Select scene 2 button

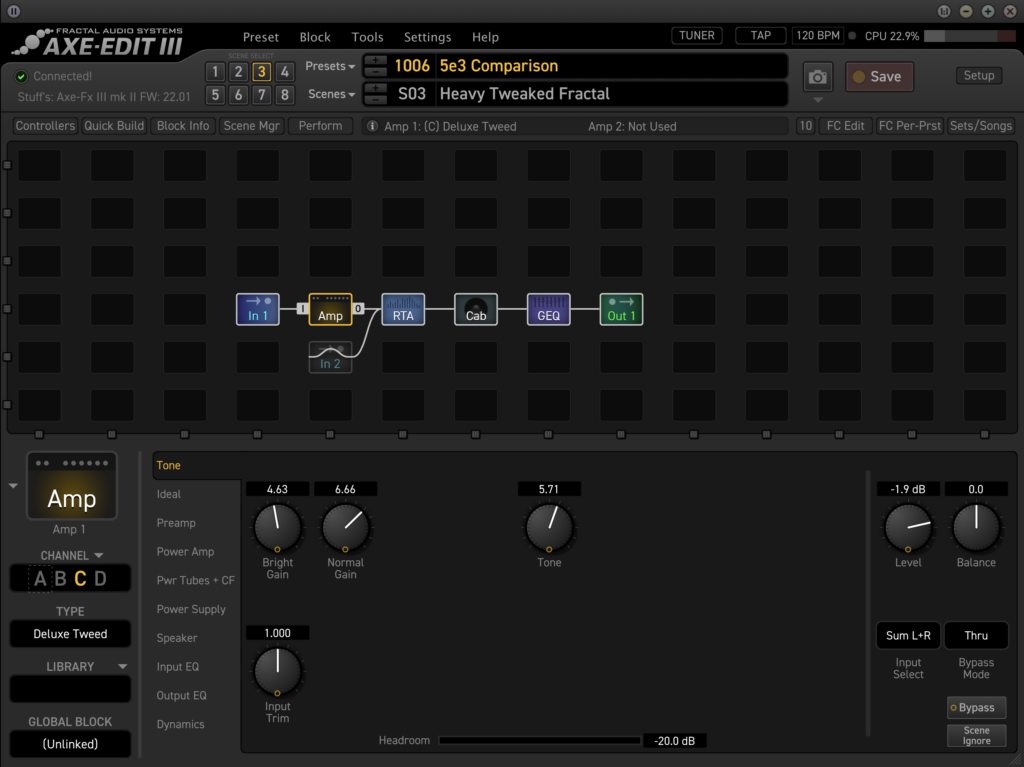(x=238, y=72)
